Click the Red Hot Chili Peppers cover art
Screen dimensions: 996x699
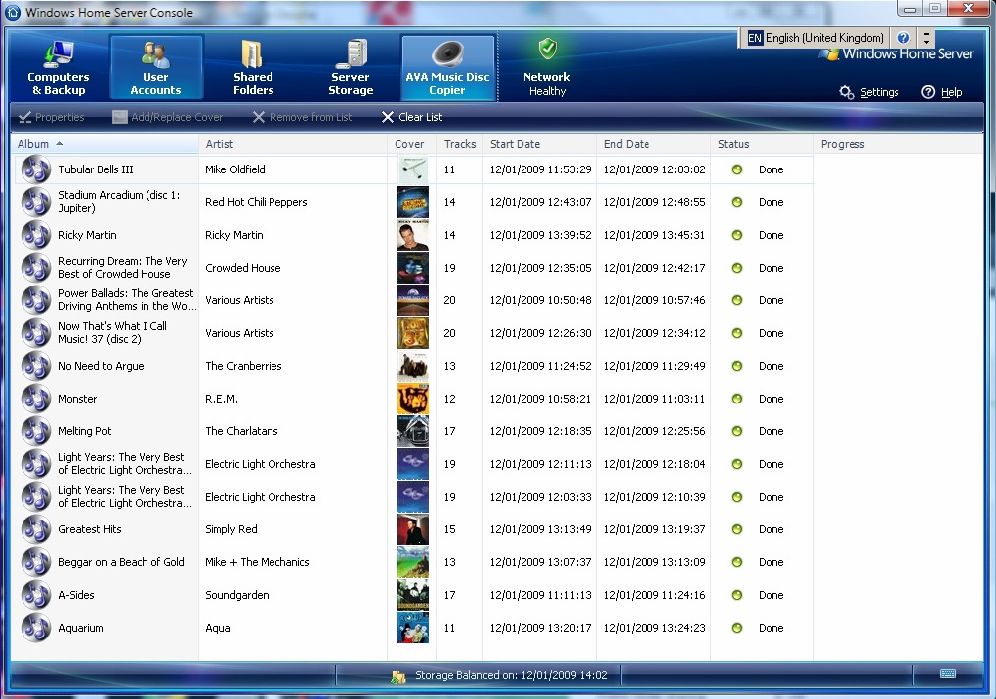(413, 202)
